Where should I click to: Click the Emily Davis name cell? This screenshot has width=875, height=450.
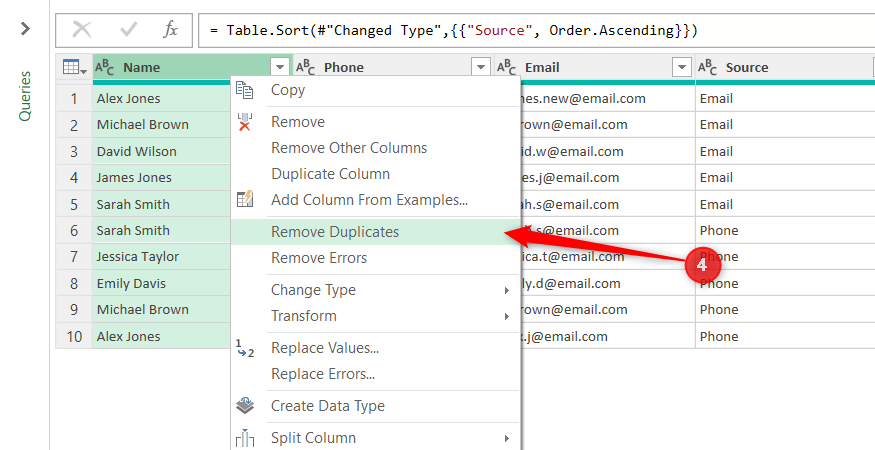click(x=162, y=284)
